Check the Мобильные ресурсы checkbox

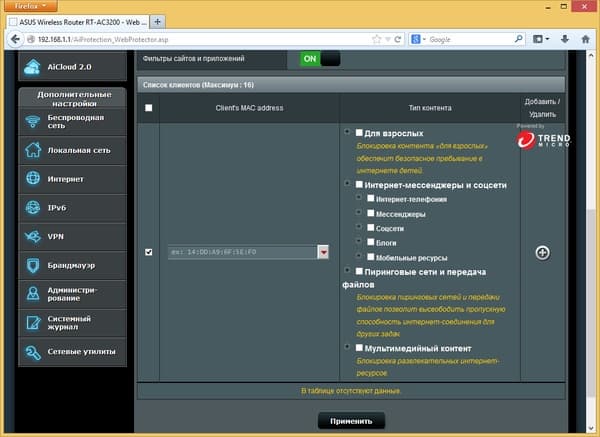(370, 257)
